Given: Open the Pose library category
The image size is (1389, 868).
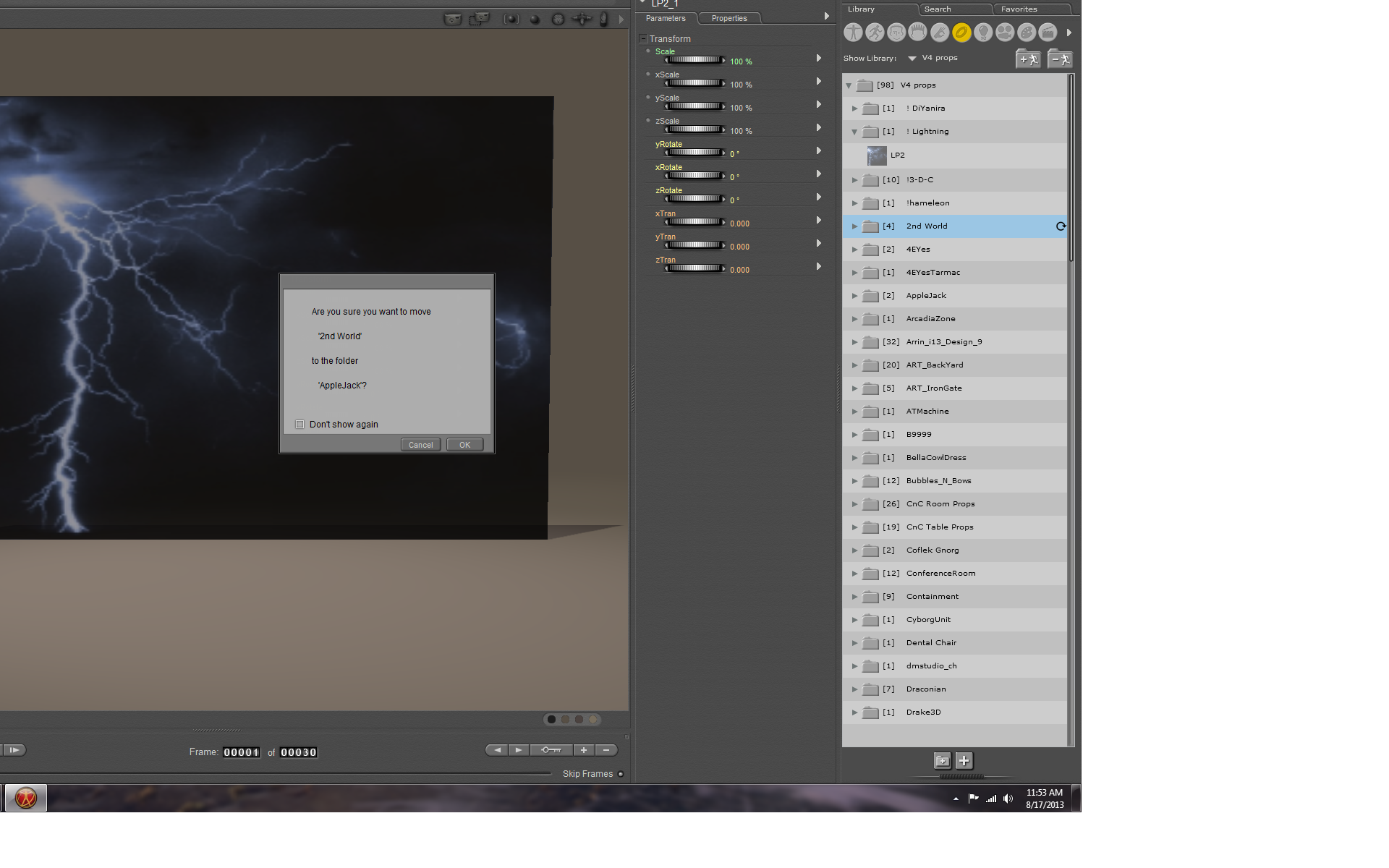Looking at the screenshot, I should [875, 33].
